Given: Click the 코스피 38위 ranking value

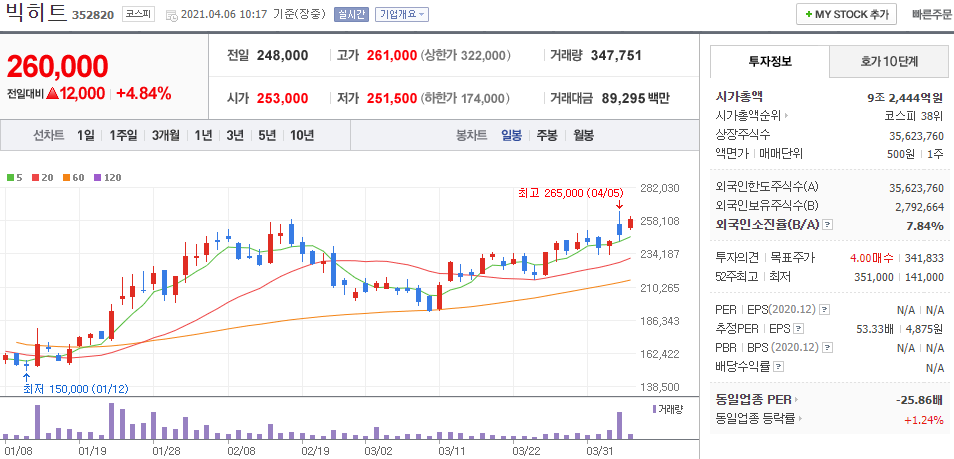Looking at the screenshot, I should (914, 115).
